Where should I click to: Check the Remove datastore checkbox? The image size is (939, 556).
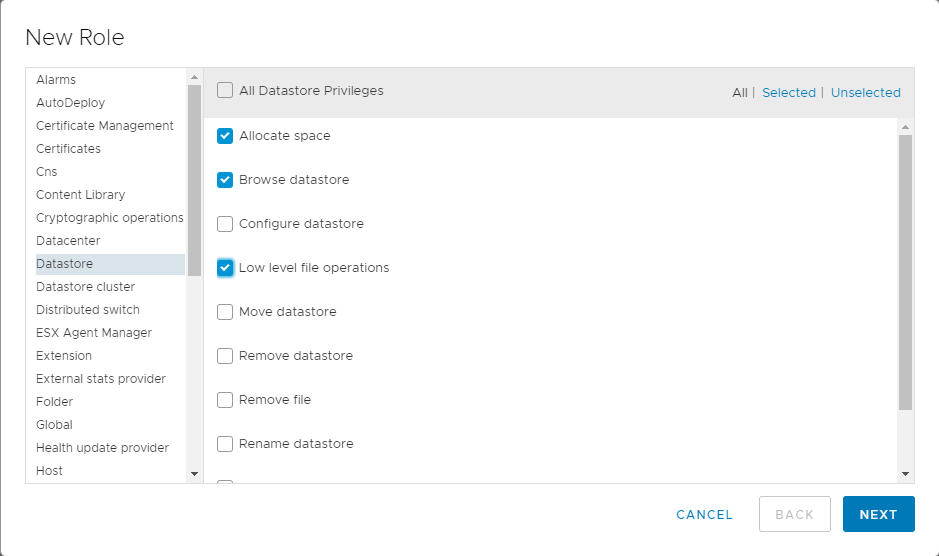225,356
